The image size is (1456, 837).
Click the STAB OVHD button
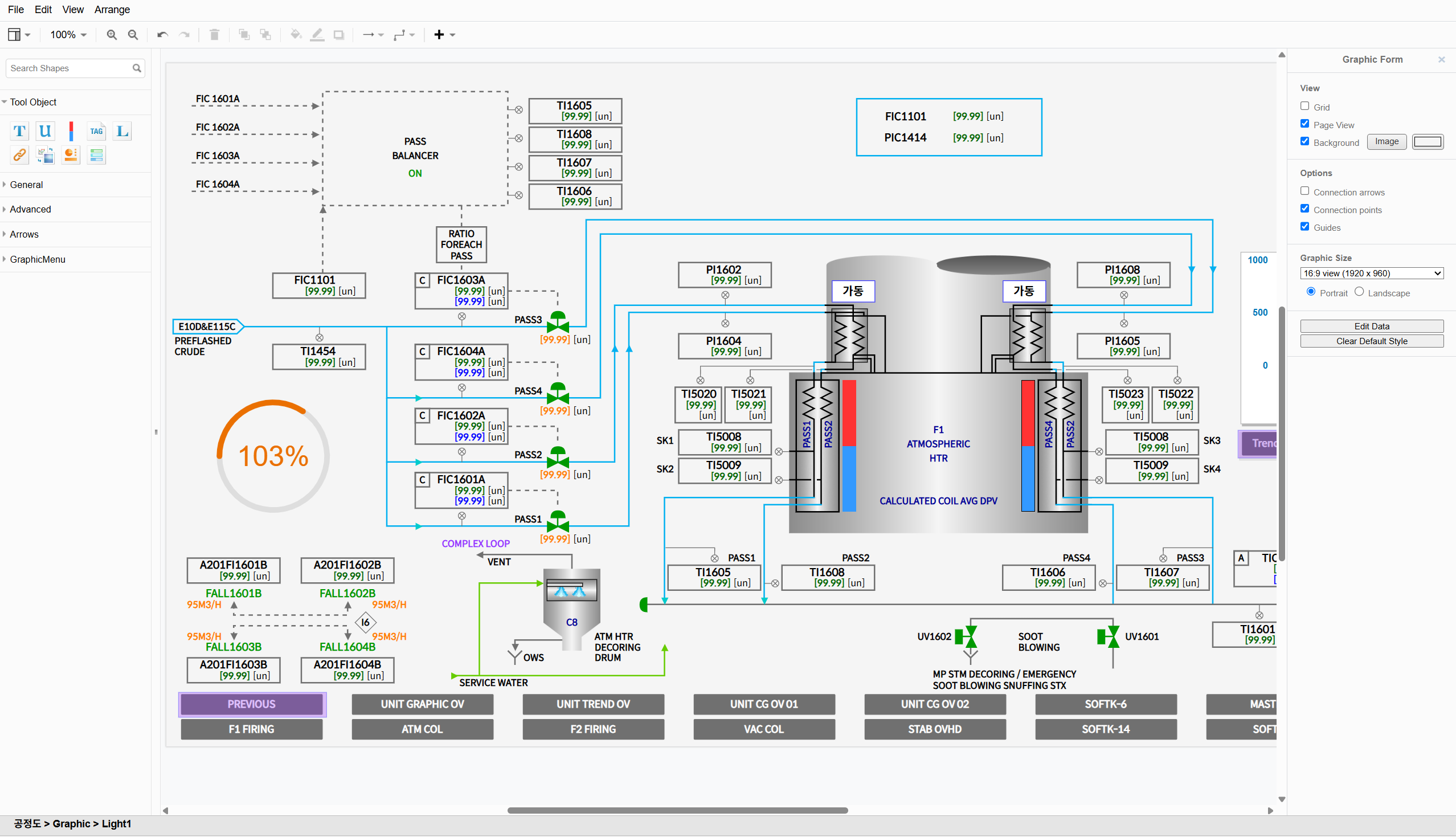[935, 730]
